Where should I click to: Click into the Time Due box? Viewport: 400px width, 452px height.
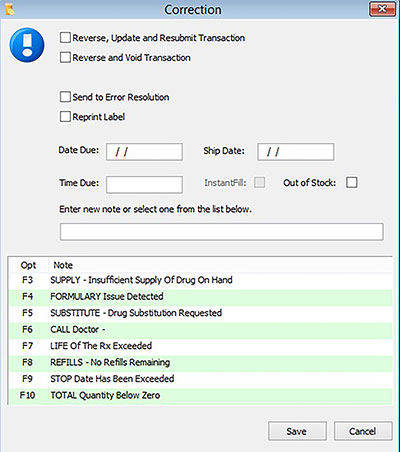click(x=144, y=185)
